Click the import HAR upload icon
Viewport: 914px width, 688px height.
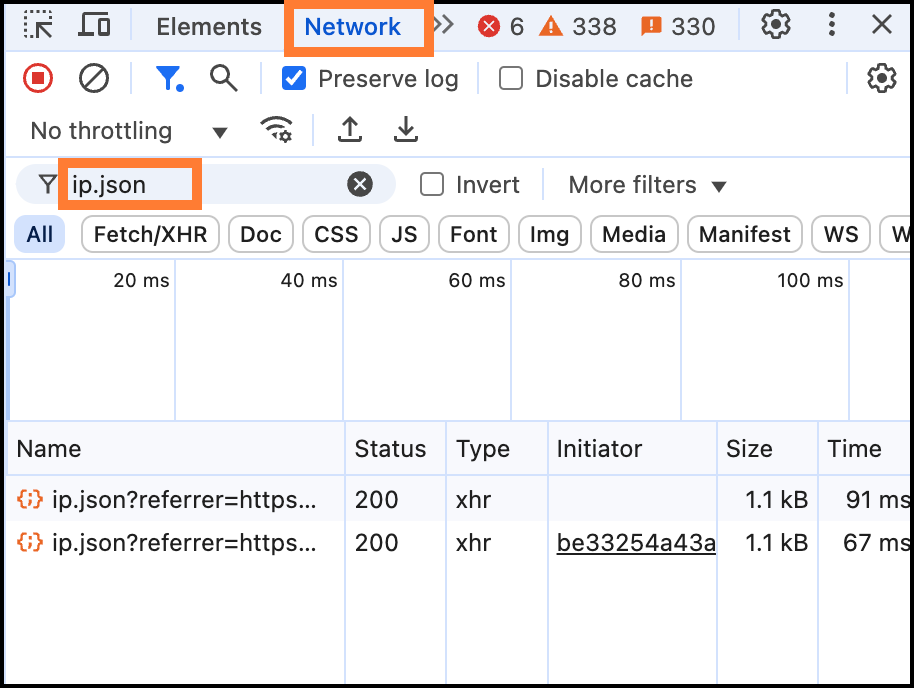pos(349,130)
